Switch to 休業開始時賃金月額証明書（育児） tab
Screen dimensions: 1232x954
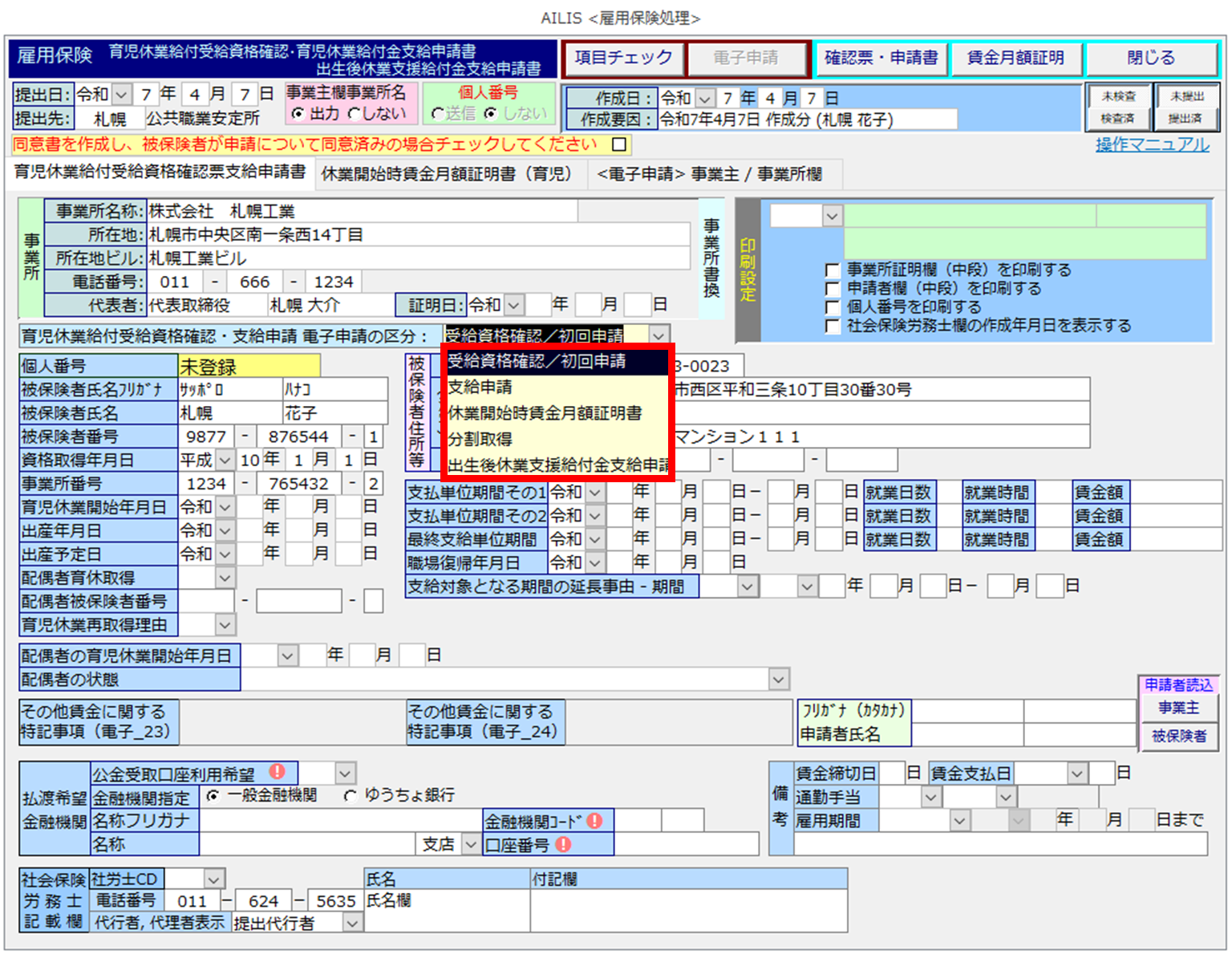[447, 174]
